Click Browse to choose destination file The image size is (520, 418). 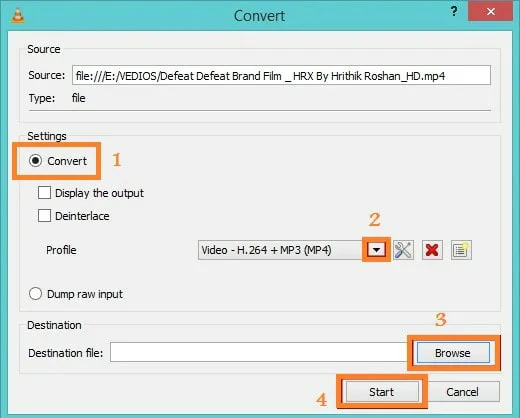coord(453,353)
